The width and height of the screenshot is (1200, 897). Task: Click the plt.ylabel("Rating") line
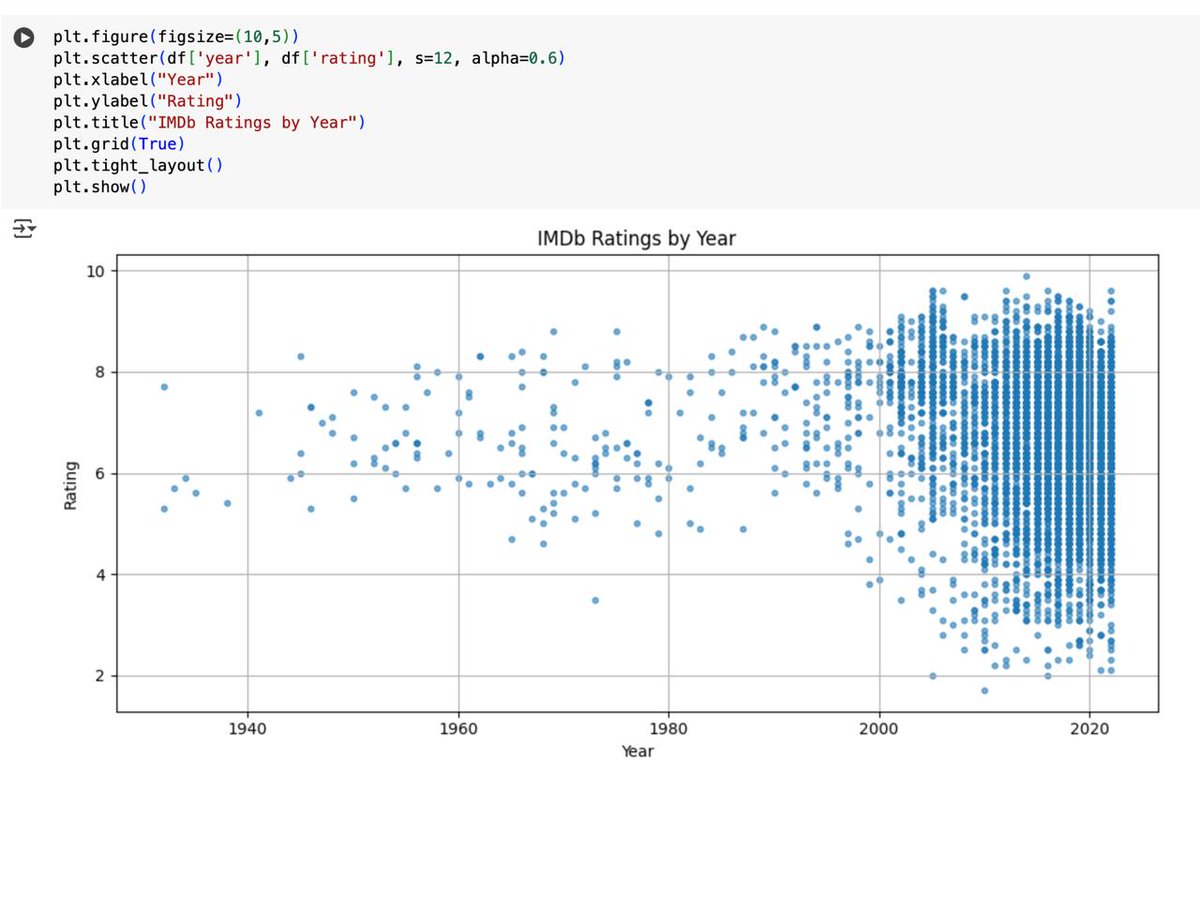148,101
